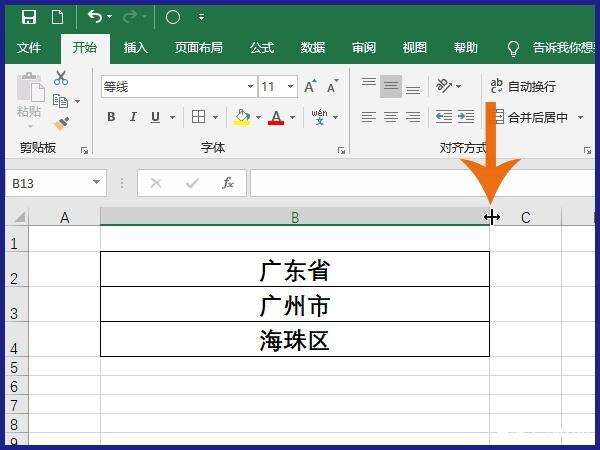Viewport: 600px width, 450px height.
Task: Click the wén phonetic guide icon
Action: point(320,117)
